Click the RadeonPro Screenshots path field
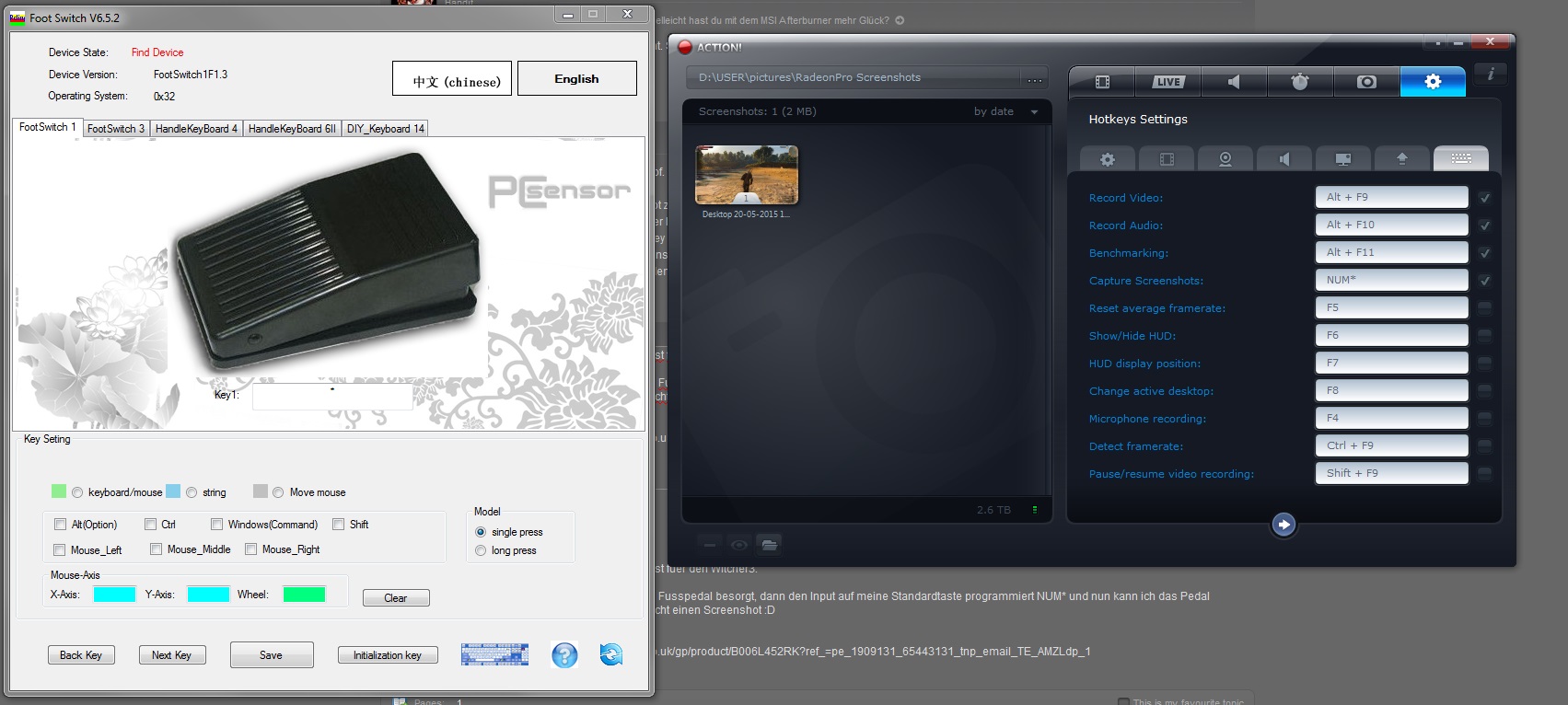Viewport: 1568px width, 705px height. 854,78
